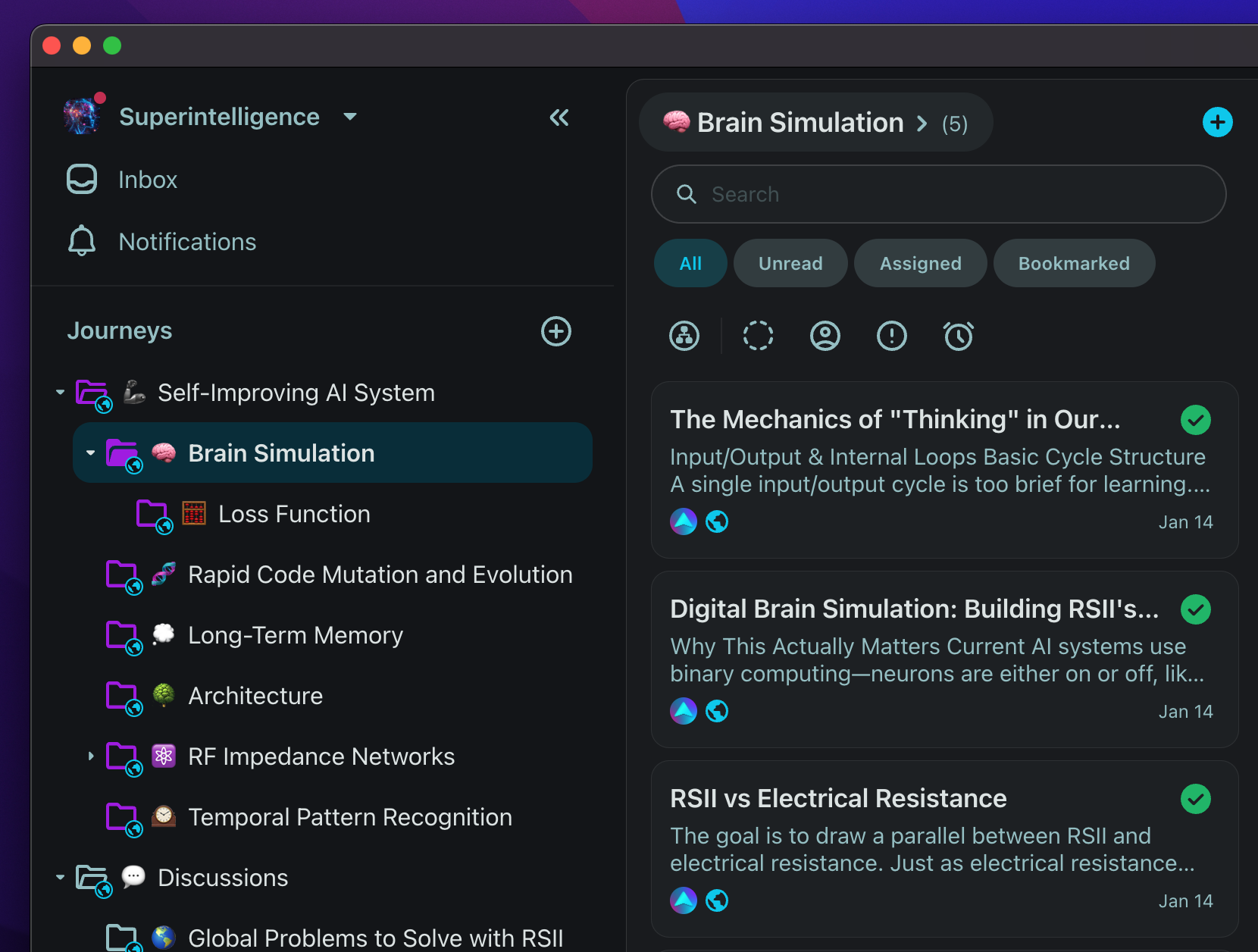Image resolution: width=1258 pixels, height=952 pixels.
Task: Toggle the priority exclamation filter icon
Action: [892, 335]
